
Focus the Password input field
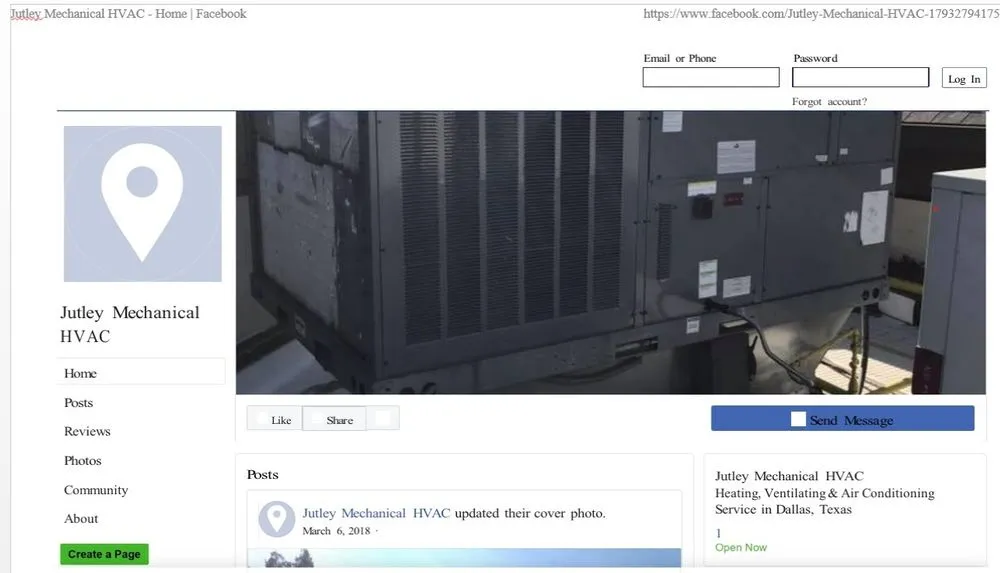point(860,78)
